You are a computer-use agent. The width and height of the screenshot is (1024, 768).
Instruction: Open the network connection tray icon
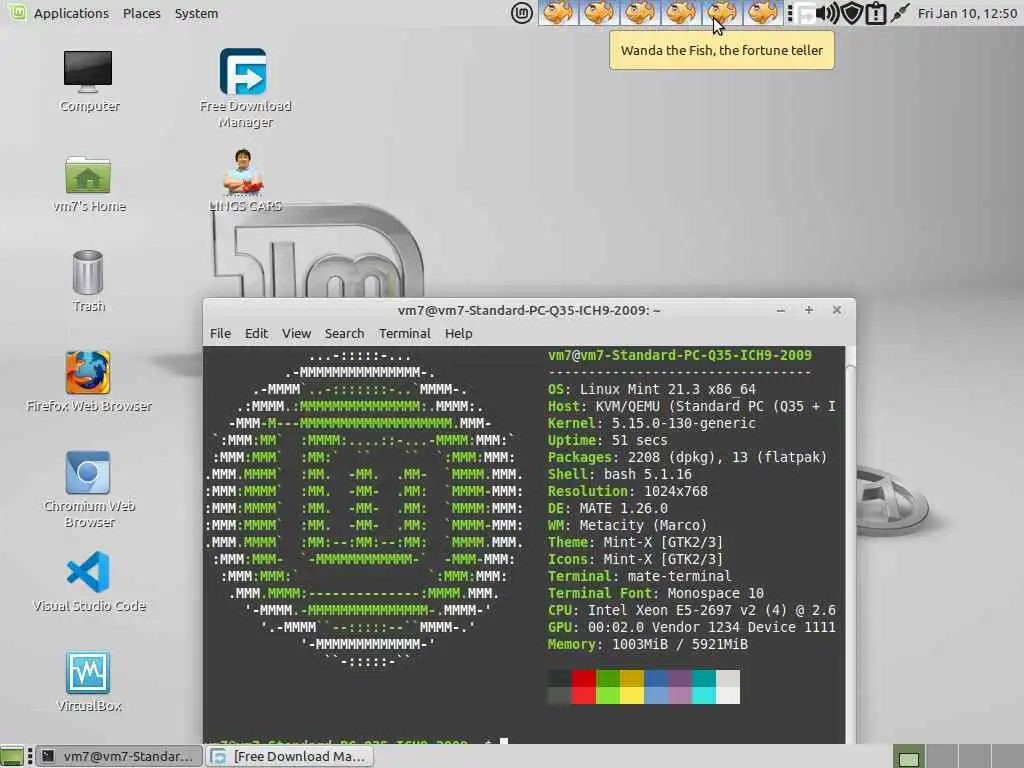tap(899, 13)
